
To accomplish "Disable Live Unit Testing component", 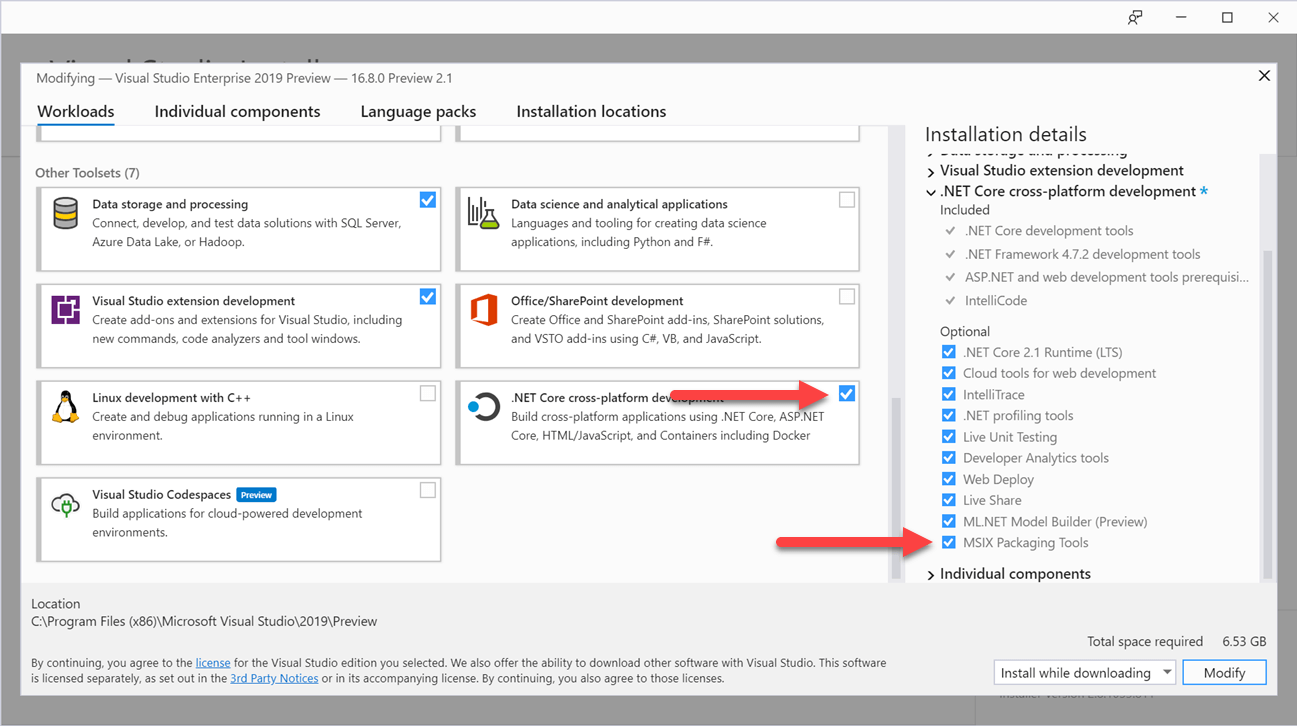I will coord(948,436).
